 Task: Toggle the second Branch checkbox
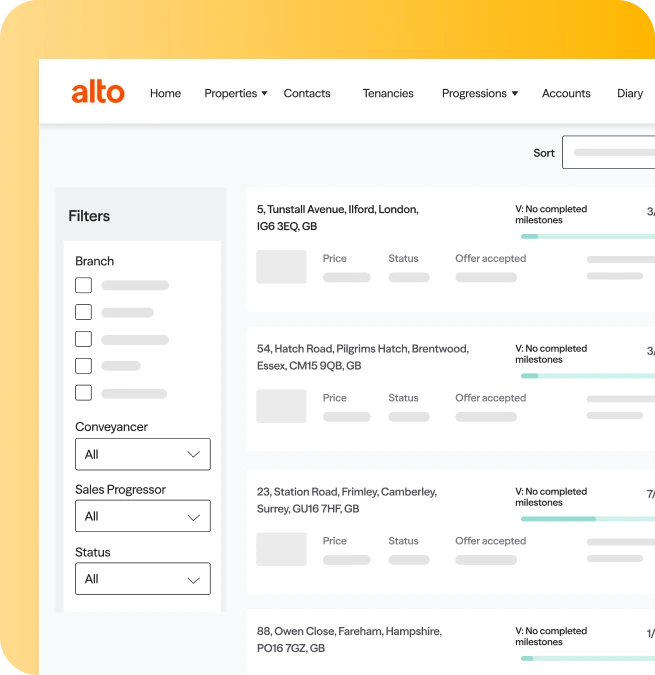tap(84, 312)
